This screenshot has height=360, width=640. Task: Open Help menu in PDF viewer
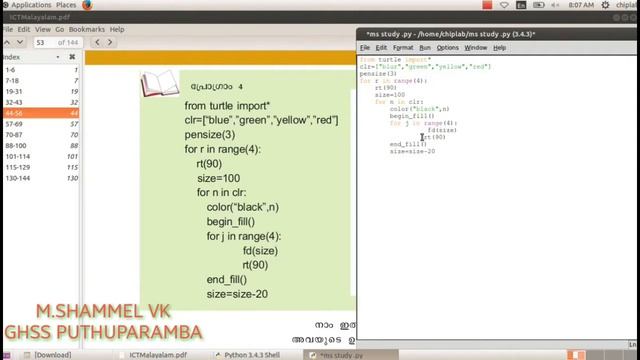pos(117,29)
